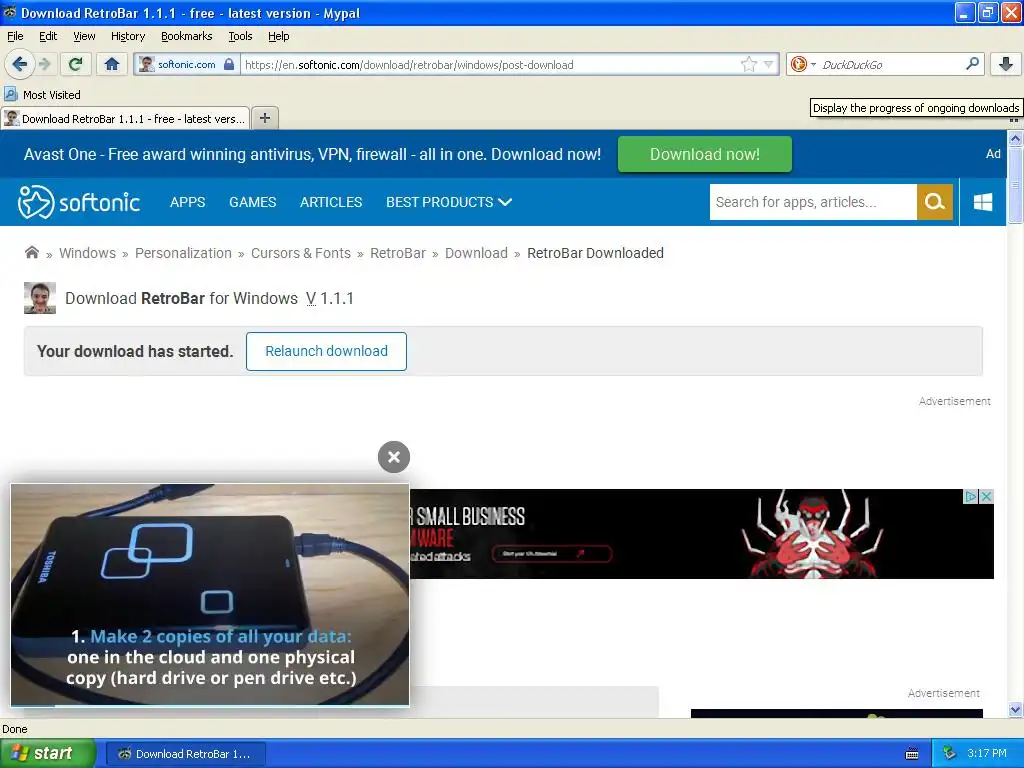Viewport: 1024px width, 768px height.
Task: Click the keyboard icon in the taskbar
Action: tap(912, 754)
